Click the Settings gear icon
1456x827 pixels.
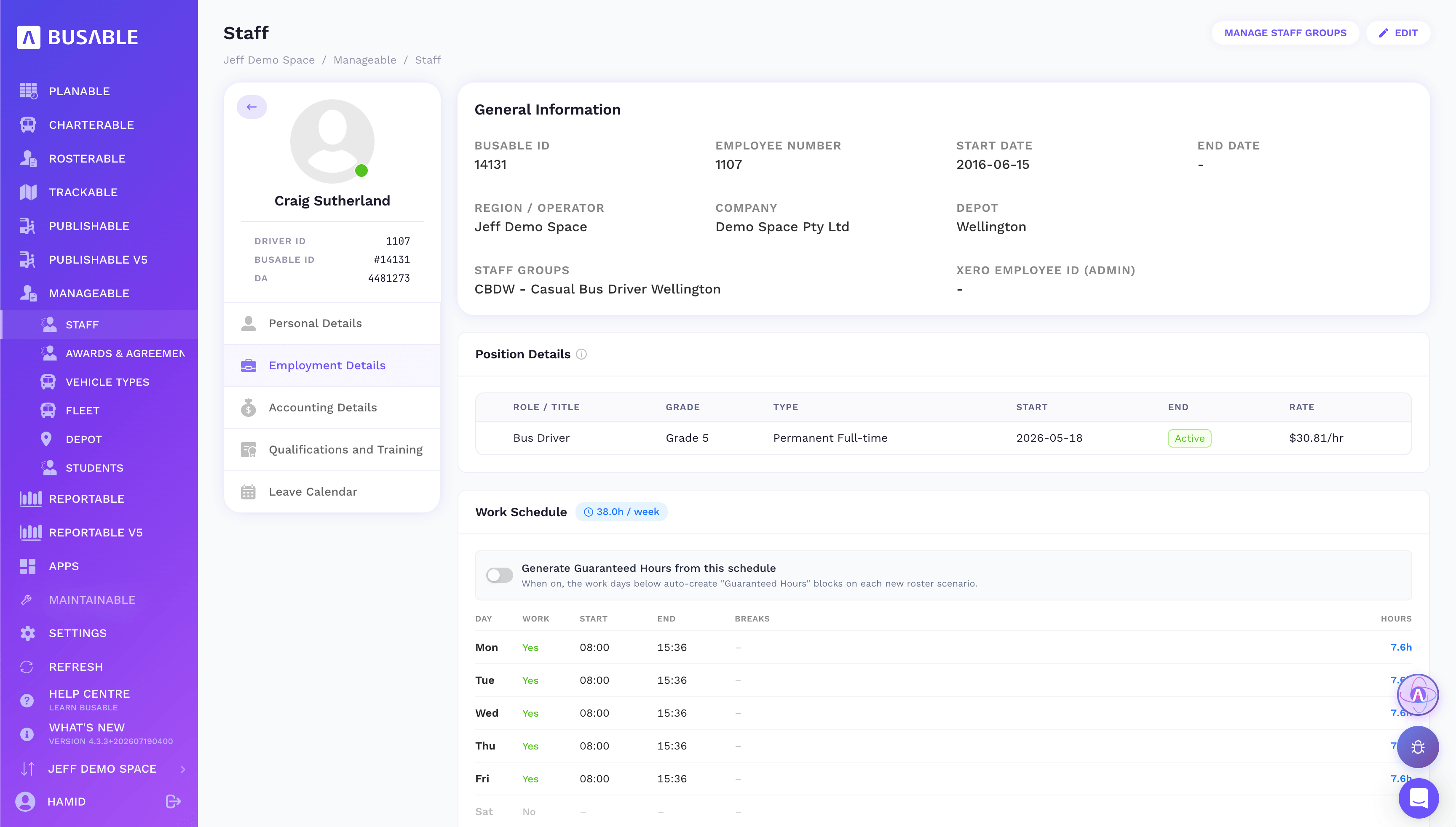click(28, 633)
